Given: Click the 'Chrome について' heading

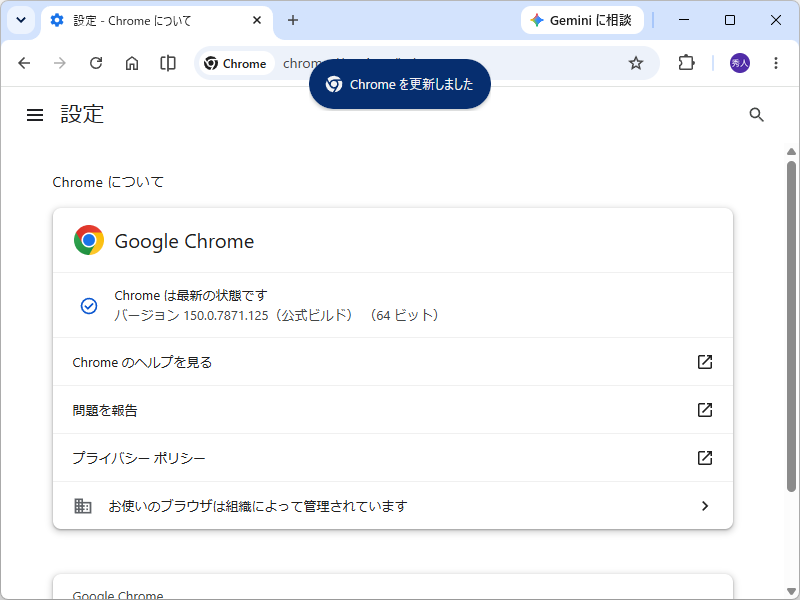Looking at the screenshot, I should click(x=108, y=182).
